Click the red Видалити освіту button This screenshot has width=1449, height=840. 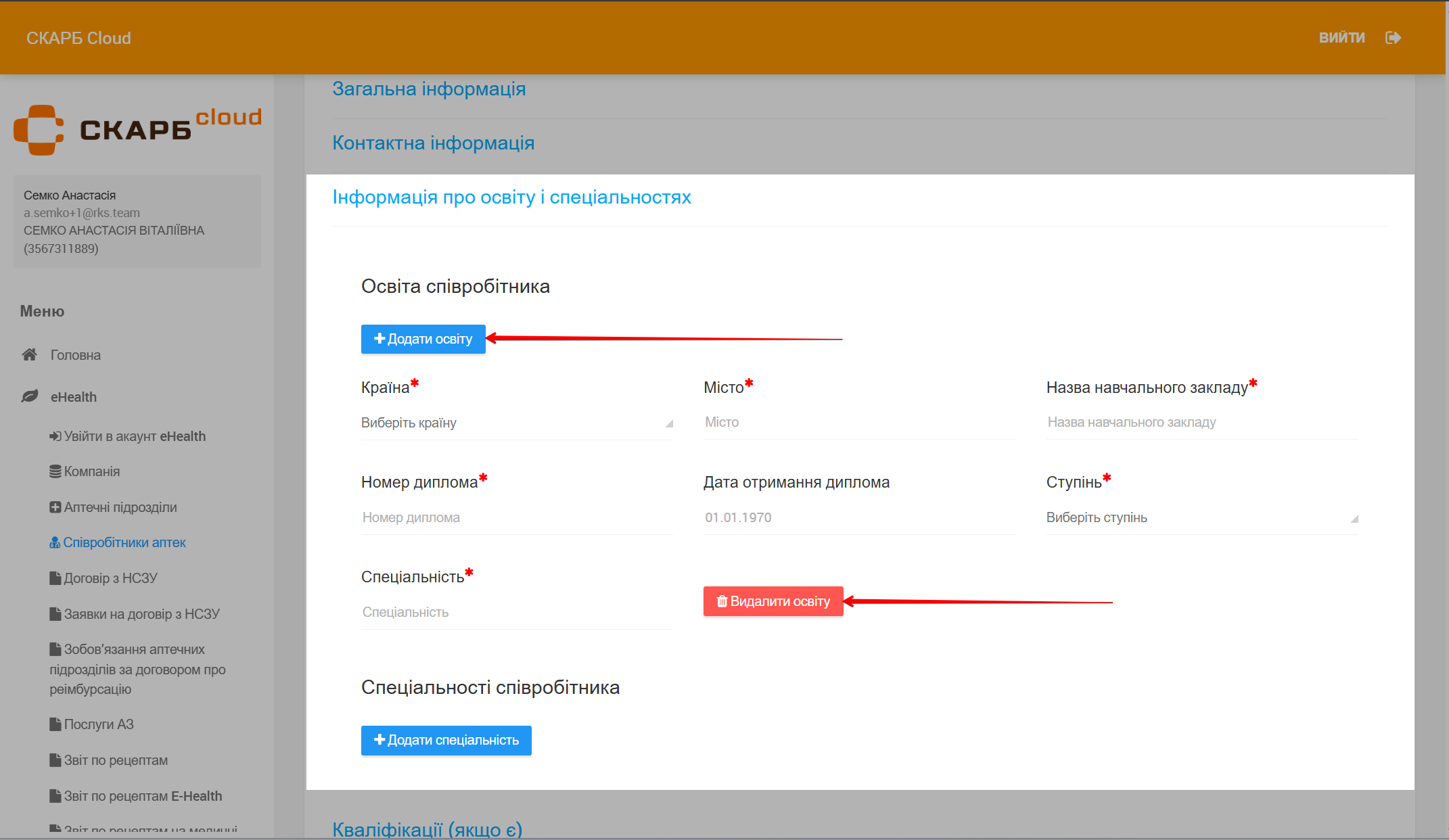coord(773,601)
